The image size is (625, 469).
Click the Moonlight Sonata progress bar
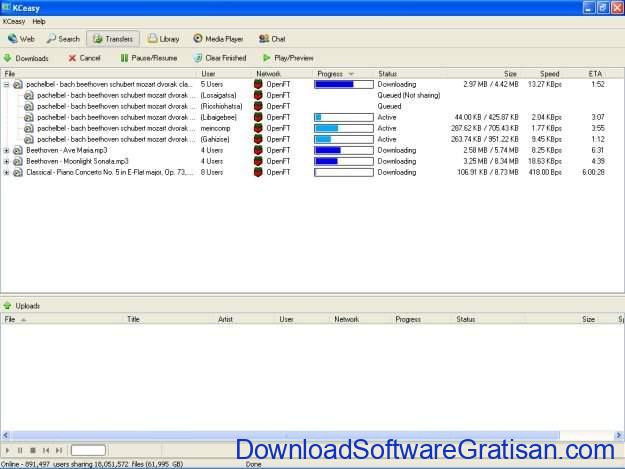344,161
